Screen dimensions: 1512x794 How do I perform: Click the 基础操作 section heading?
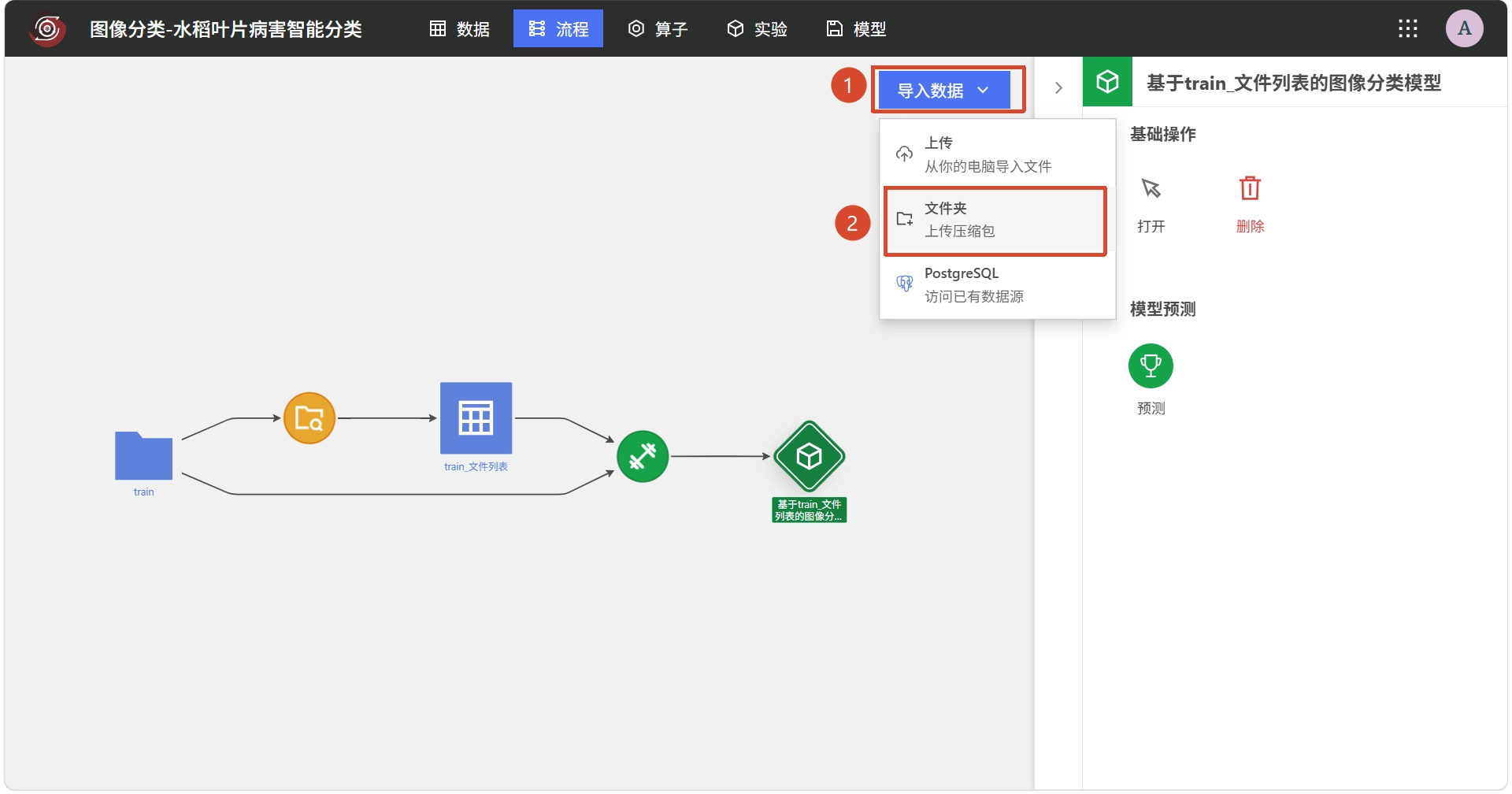pyautogui.click(x=1163, y=135)
